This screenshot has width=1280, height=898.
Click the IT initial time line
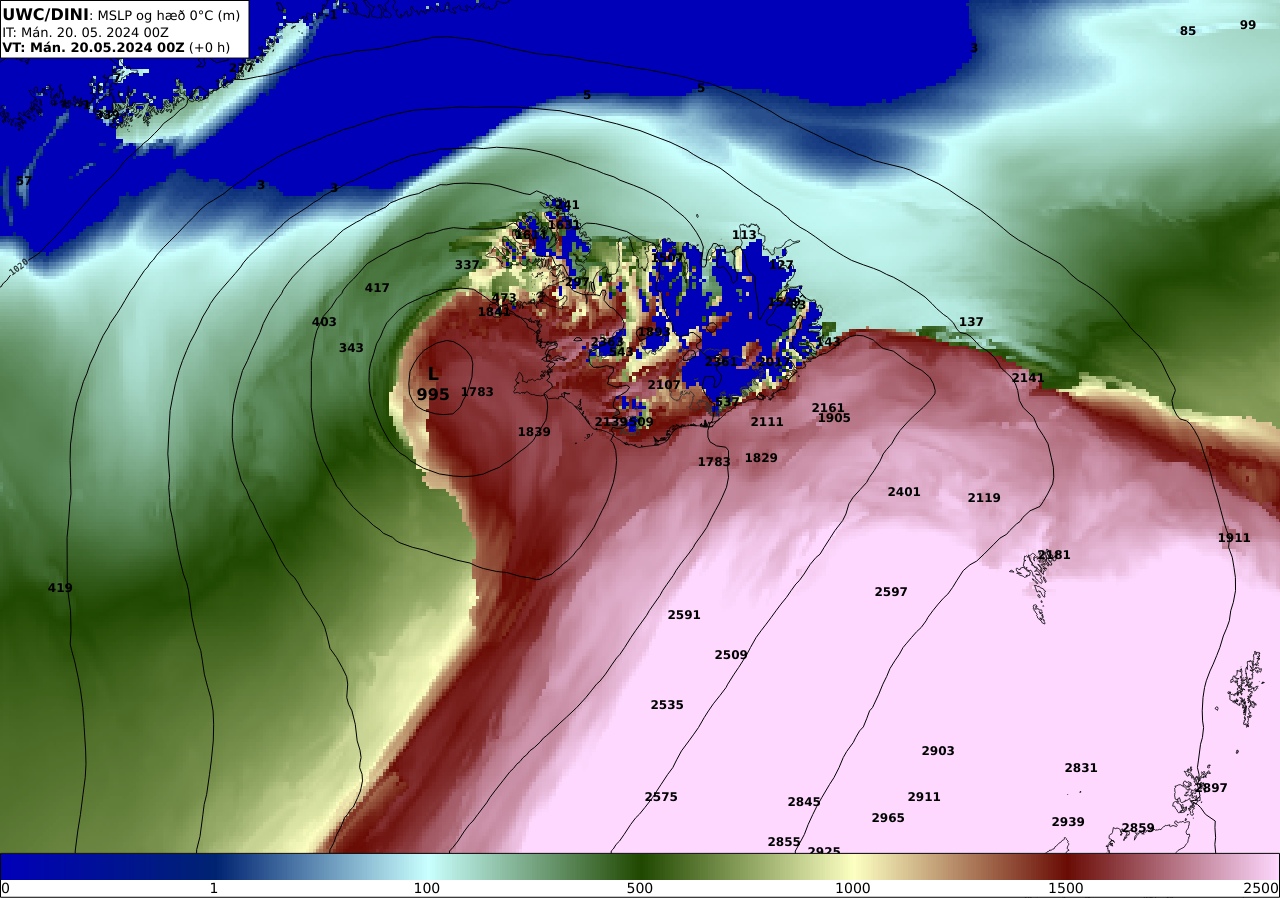tap(85, 32)
